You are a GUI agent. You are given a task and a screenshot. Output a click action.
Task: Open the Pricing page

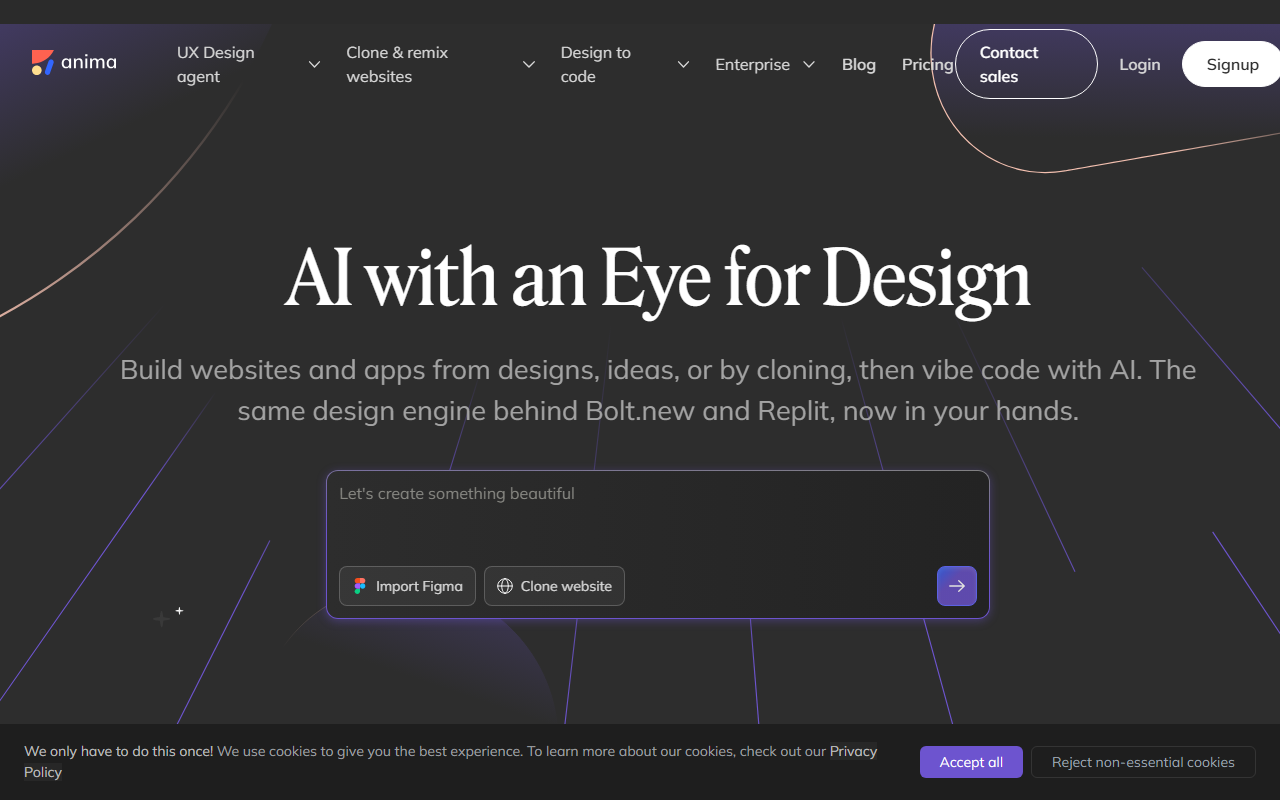[x=928, y=64]
